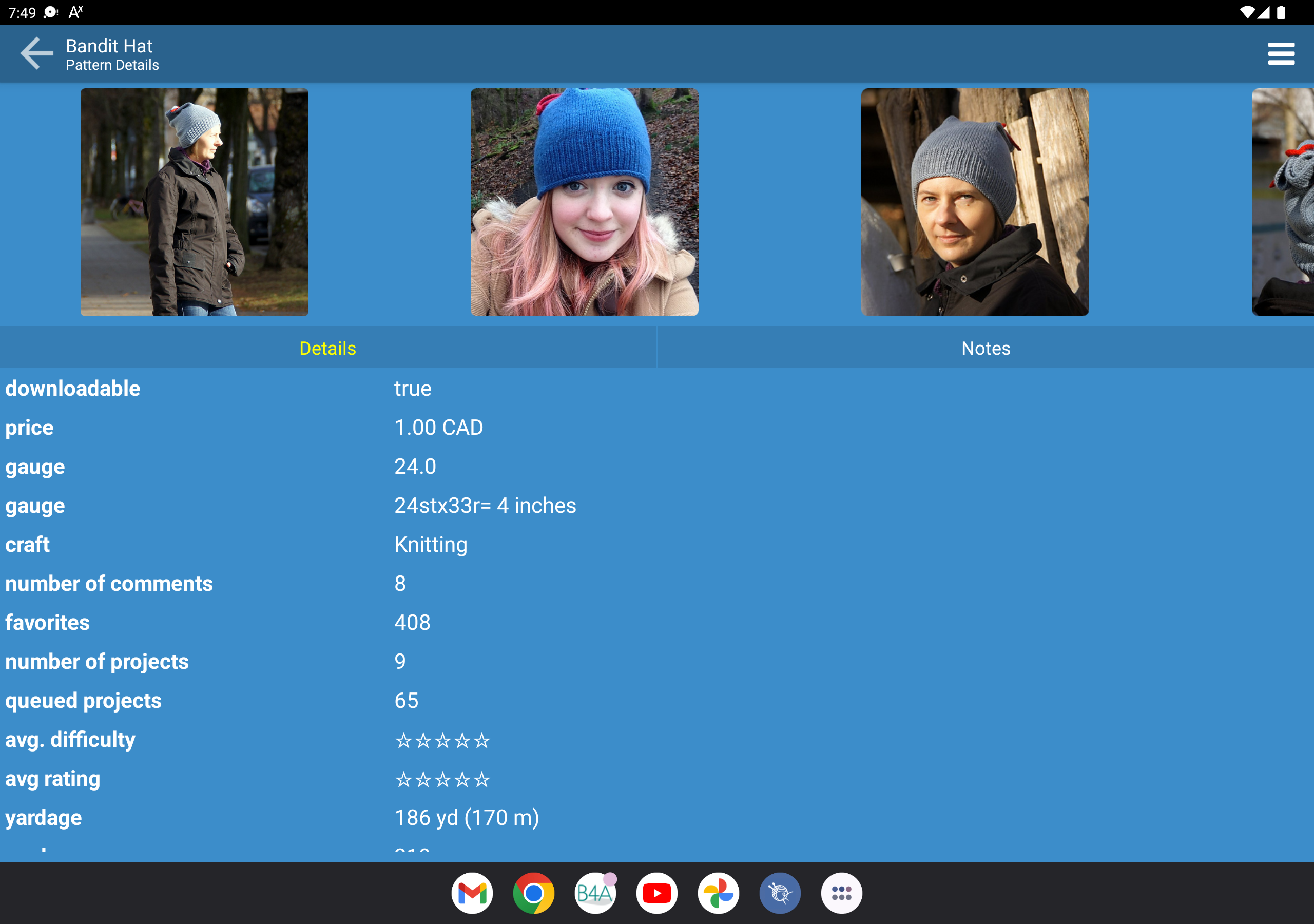This screenshot has width=1314, height=924.
Task: Select yardage value 186 yd (170 m)
Action: coord(467,818)
